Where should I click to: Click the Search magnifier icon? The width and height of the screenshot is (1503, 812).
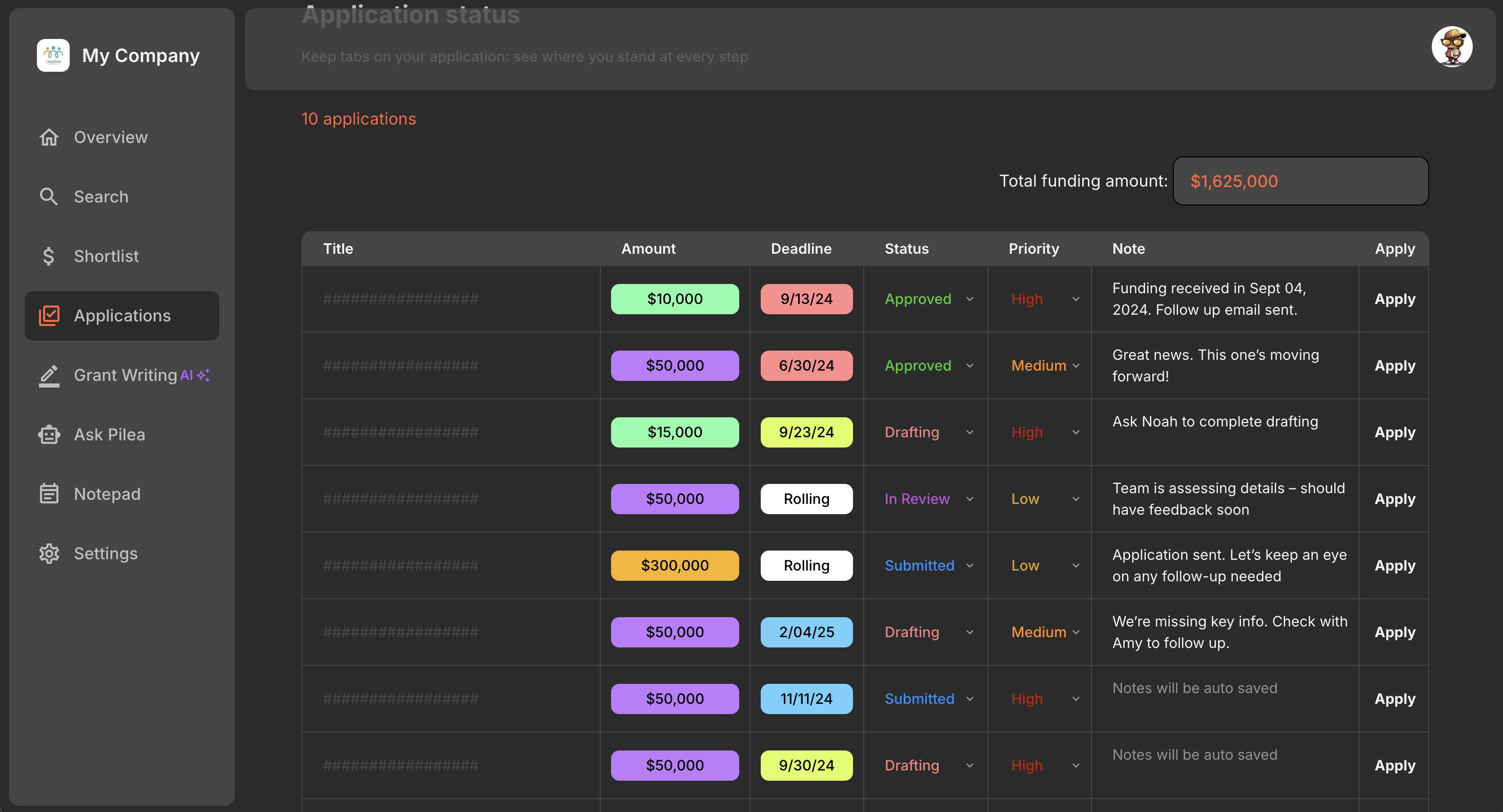pyautogui.click(x=49, y=196)
